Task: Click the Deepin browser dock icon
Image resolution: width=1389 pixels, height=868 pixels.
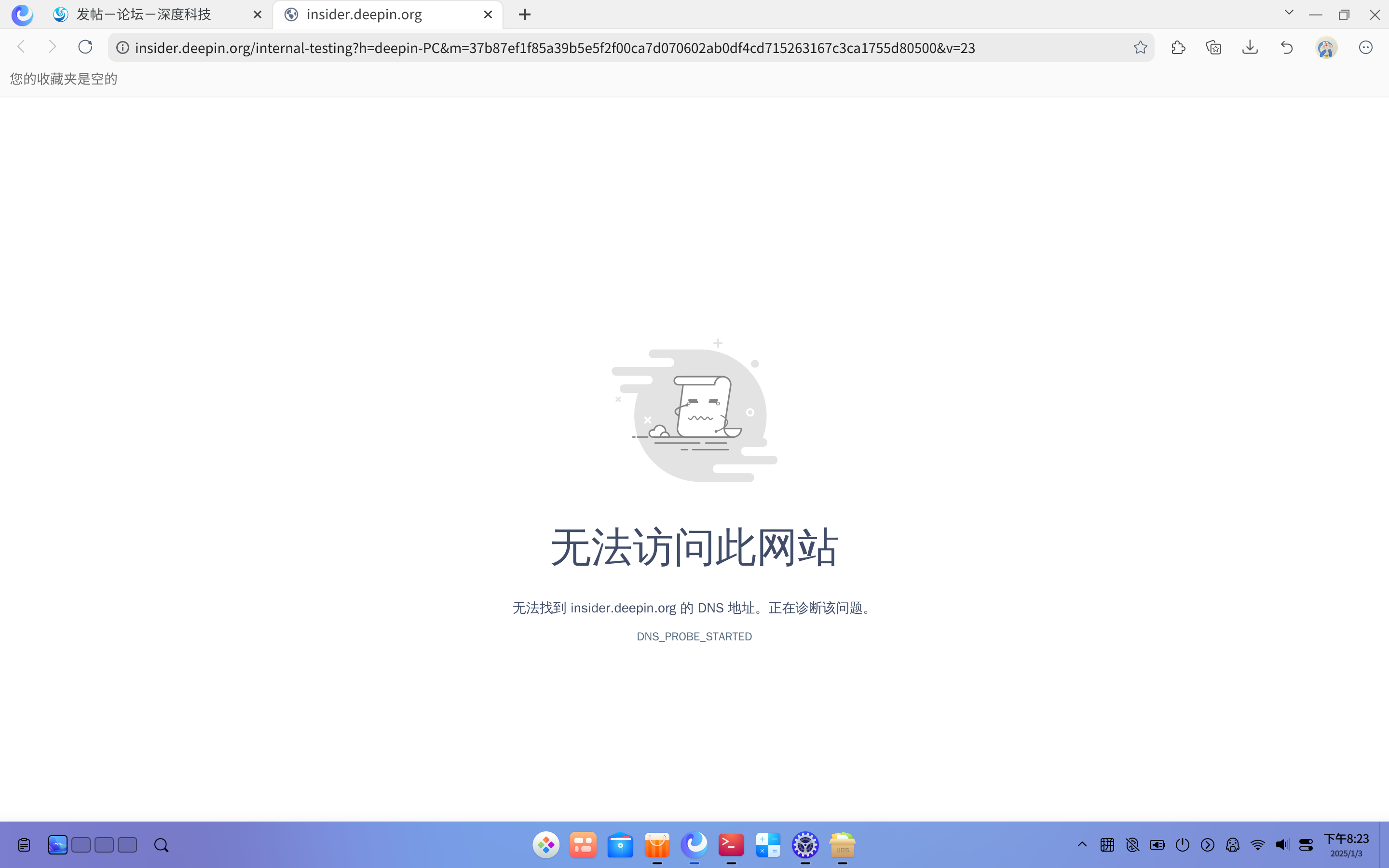Action: point(694,845)
